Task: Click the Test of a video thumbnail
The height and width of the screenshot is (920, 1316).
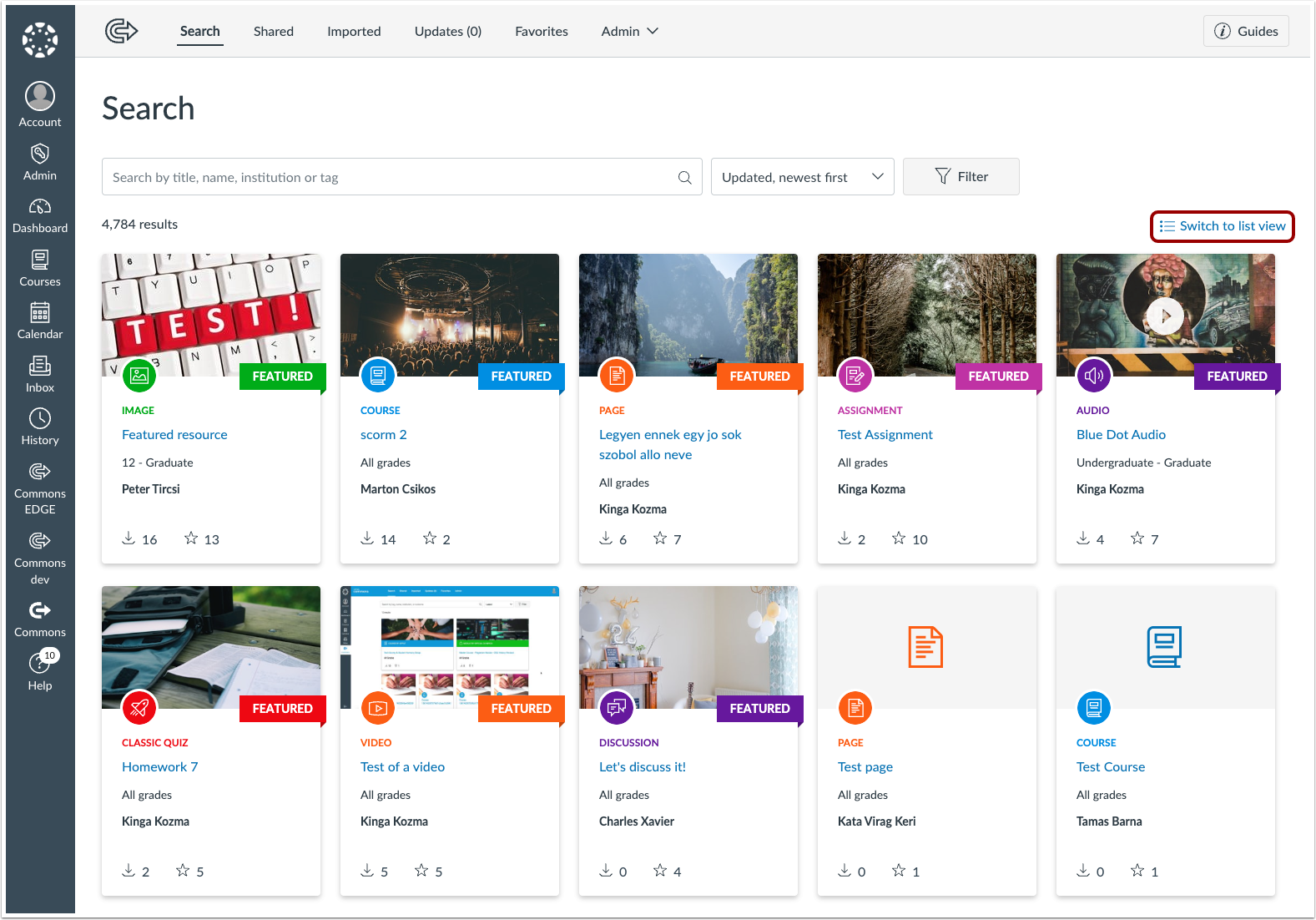Action: tap(450, 647)
